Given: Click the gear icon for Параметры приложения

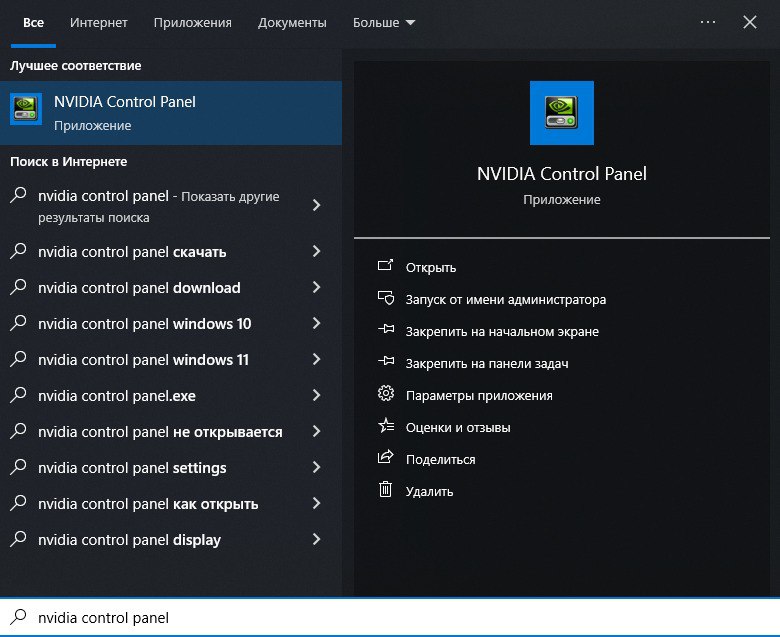Looking at the screenshot, I should pos(386,393).
